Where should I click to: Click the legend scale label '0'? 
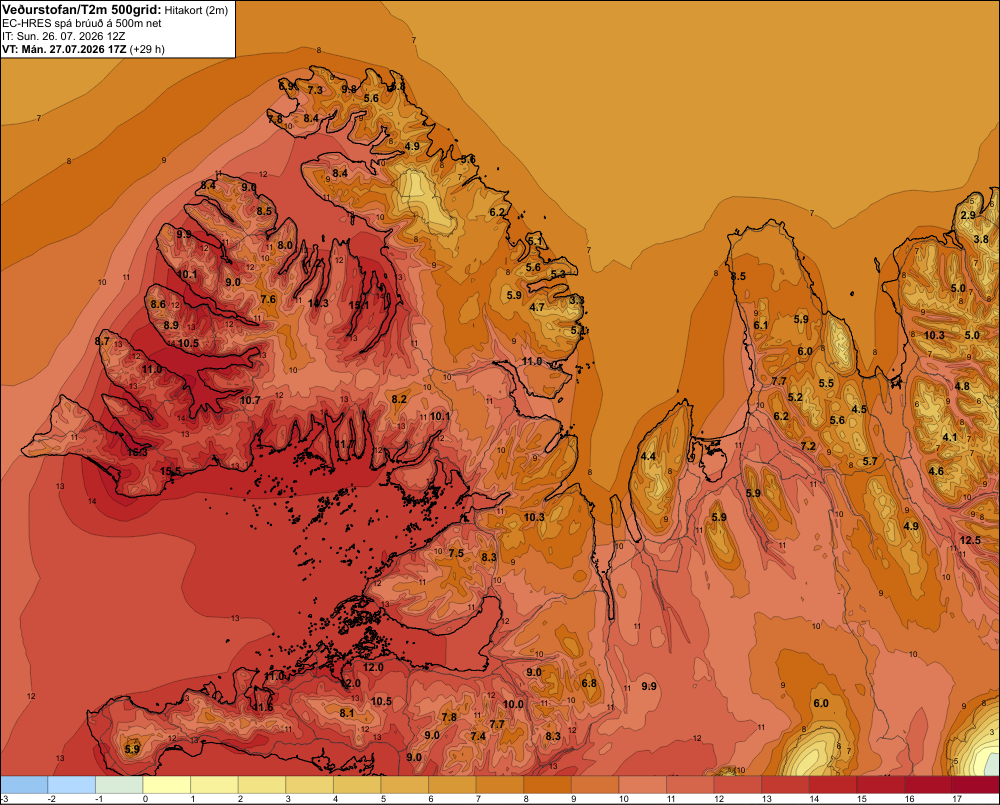click(x=145, y=799)
